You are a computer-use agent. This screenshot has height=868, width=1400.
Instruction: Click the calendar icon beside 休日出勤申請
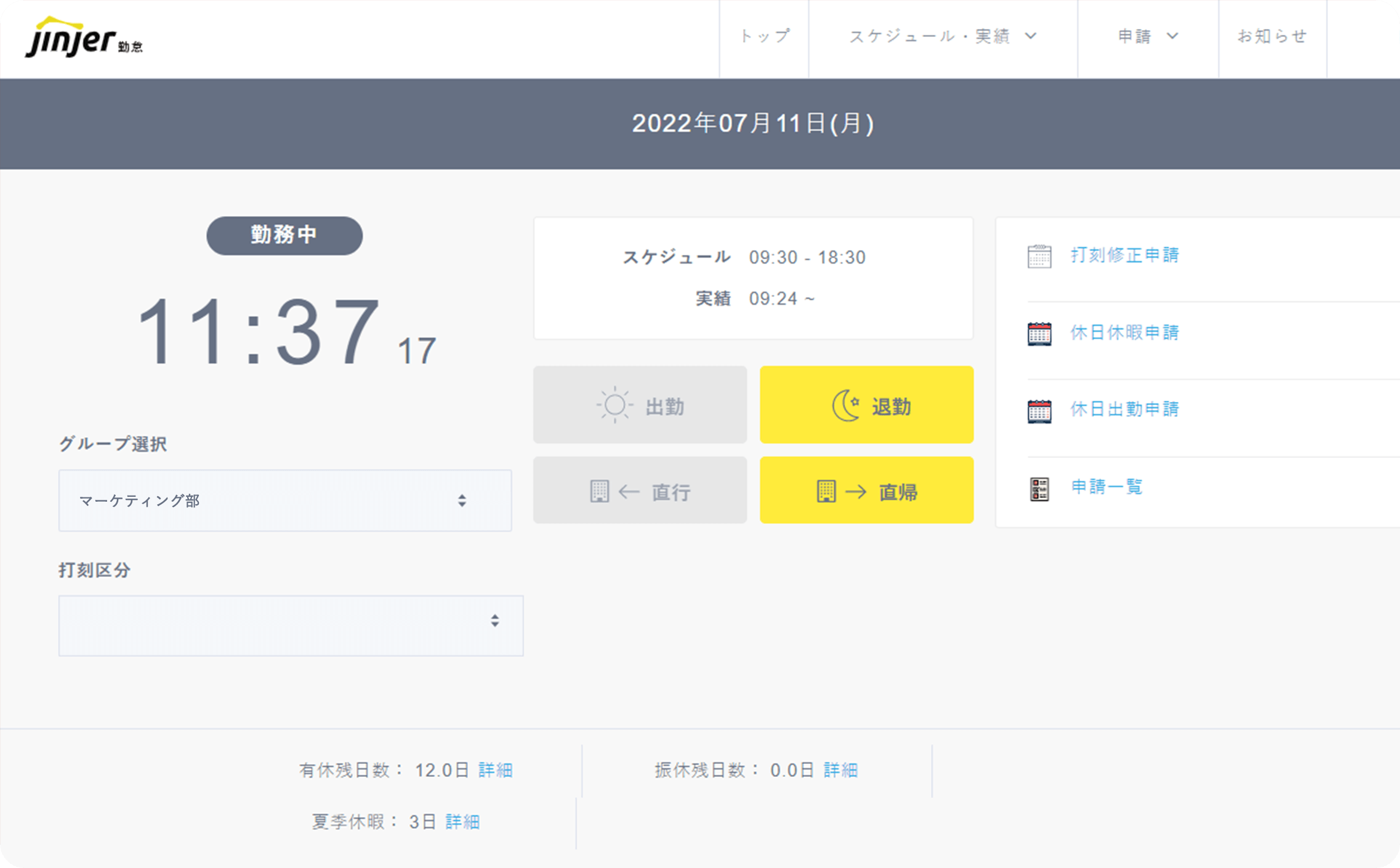tap(1039, 411)
